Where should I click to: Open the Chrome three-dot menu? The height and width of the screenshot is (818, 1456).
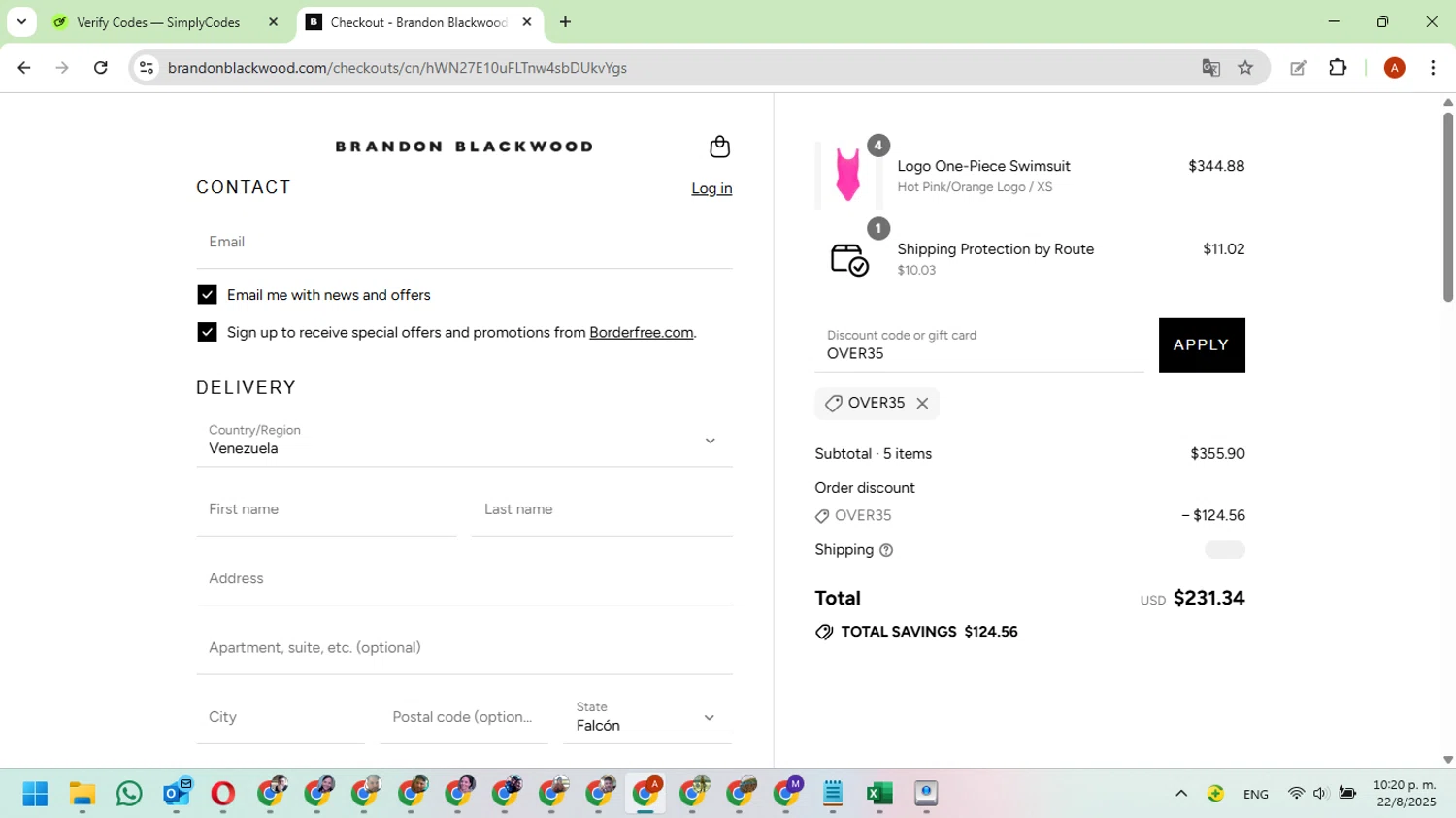point(1433,68)
